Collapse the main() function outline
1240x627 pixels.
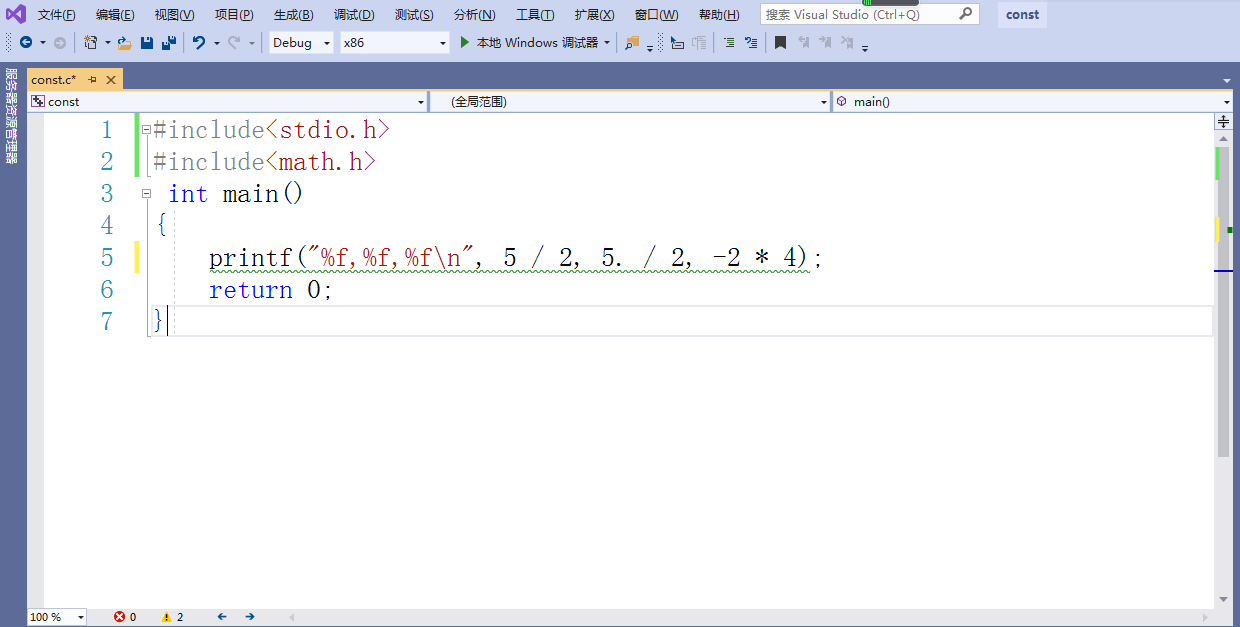pyautogui.click(x=147, y=193)
